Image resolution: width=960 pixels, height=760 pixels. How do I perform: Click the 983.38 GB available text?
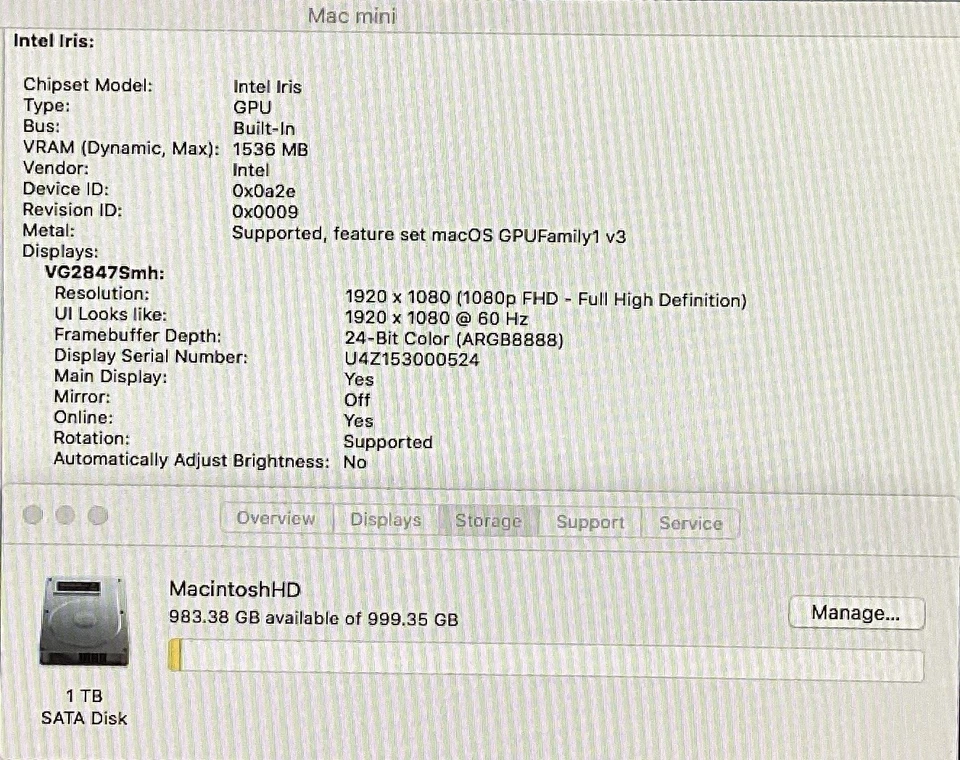pos(311,618)
